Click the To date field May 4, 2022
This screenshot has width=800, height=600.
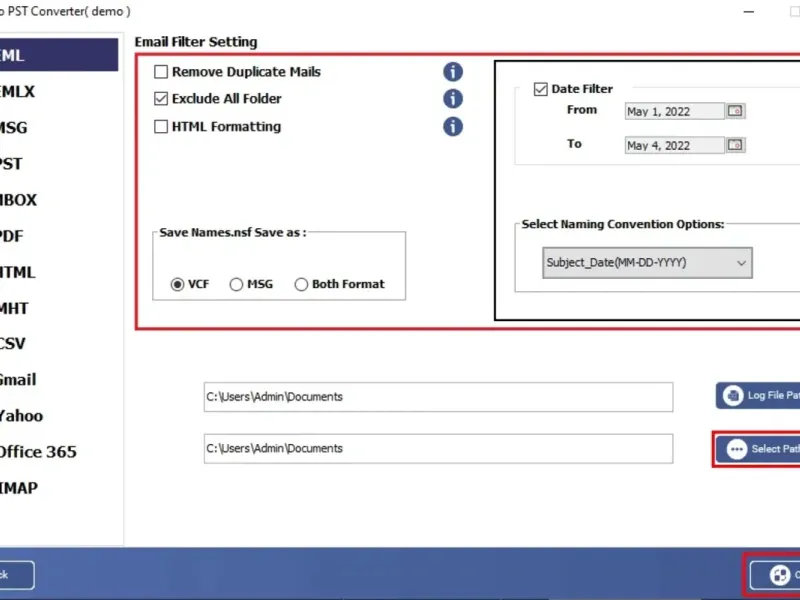coord(674,145)
